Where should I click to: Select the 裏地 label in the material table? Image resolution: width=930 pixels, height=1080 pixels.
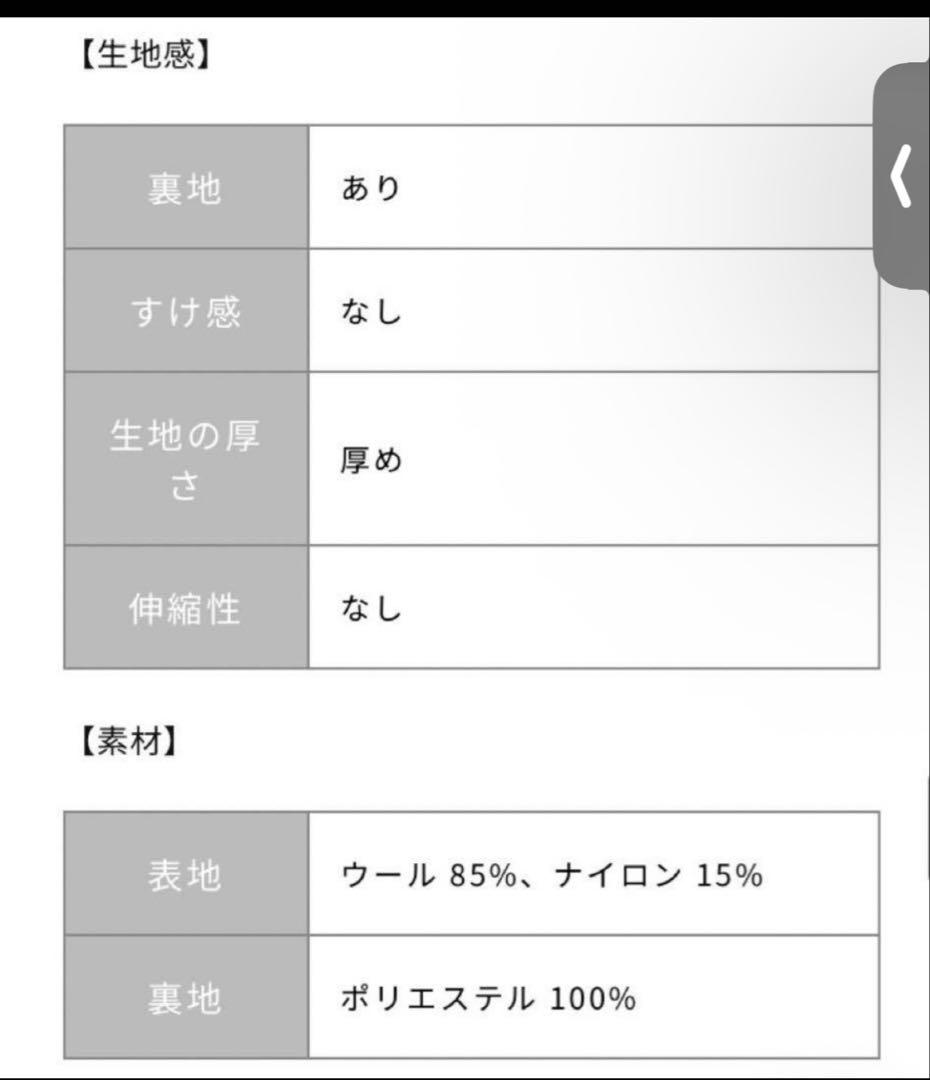click(x=187, y=998)
